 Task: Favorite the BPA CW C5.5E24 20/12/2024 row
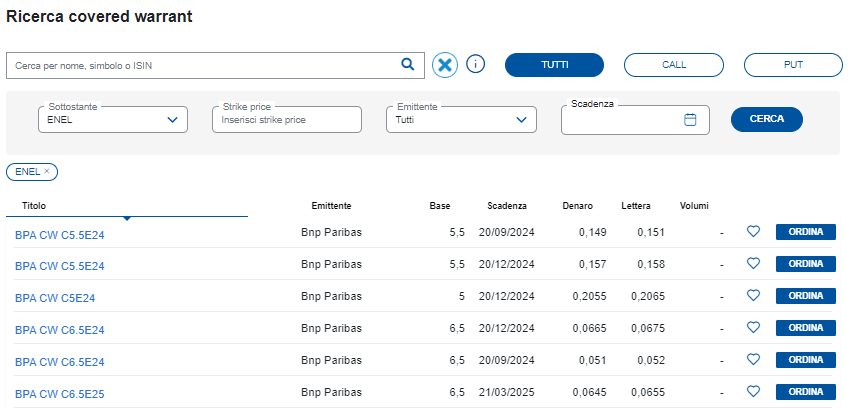[x=753, y=264]
